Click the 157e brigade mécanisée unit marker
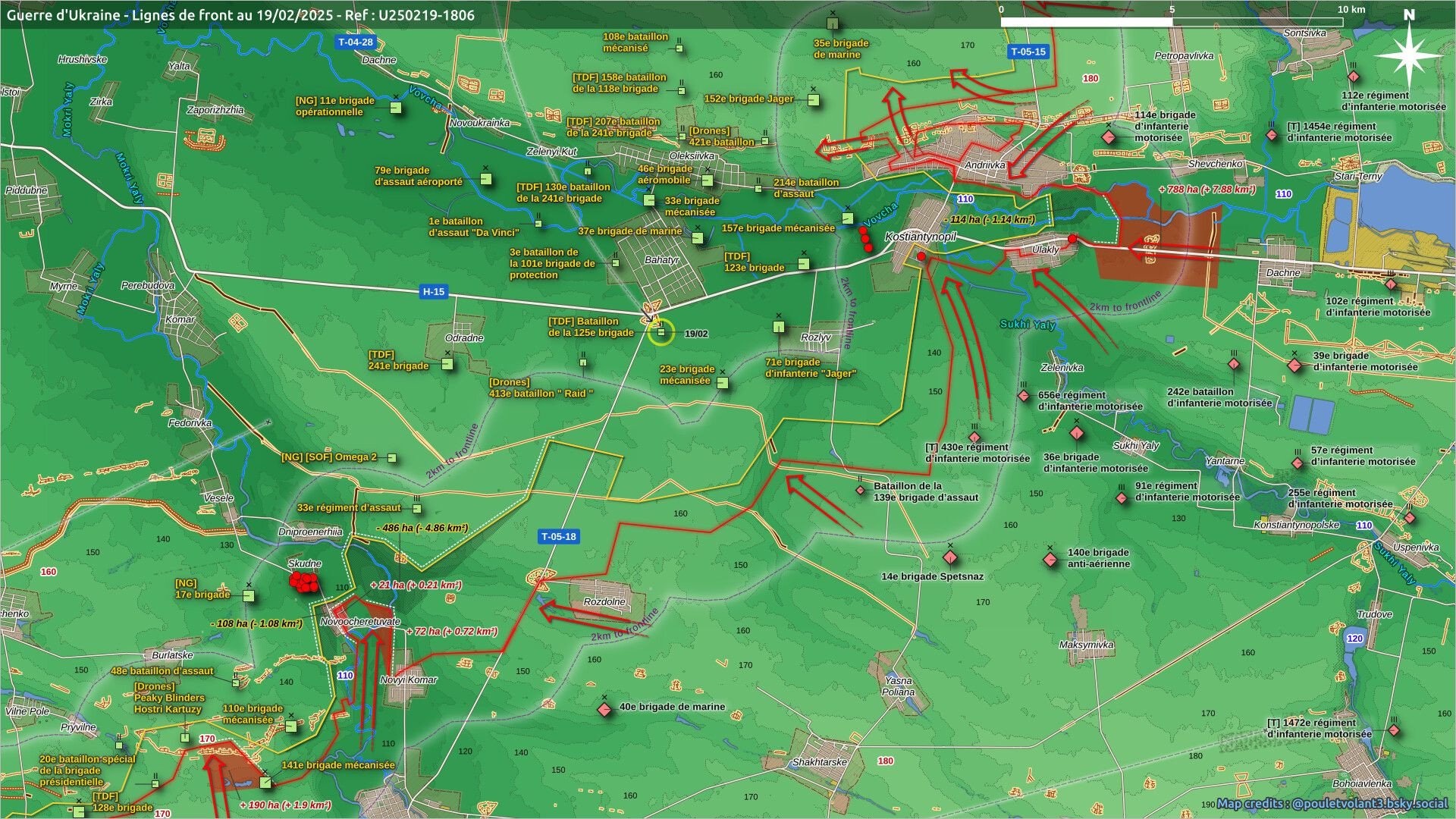This screenshot has height=819, width=1456. coord(847,218)
